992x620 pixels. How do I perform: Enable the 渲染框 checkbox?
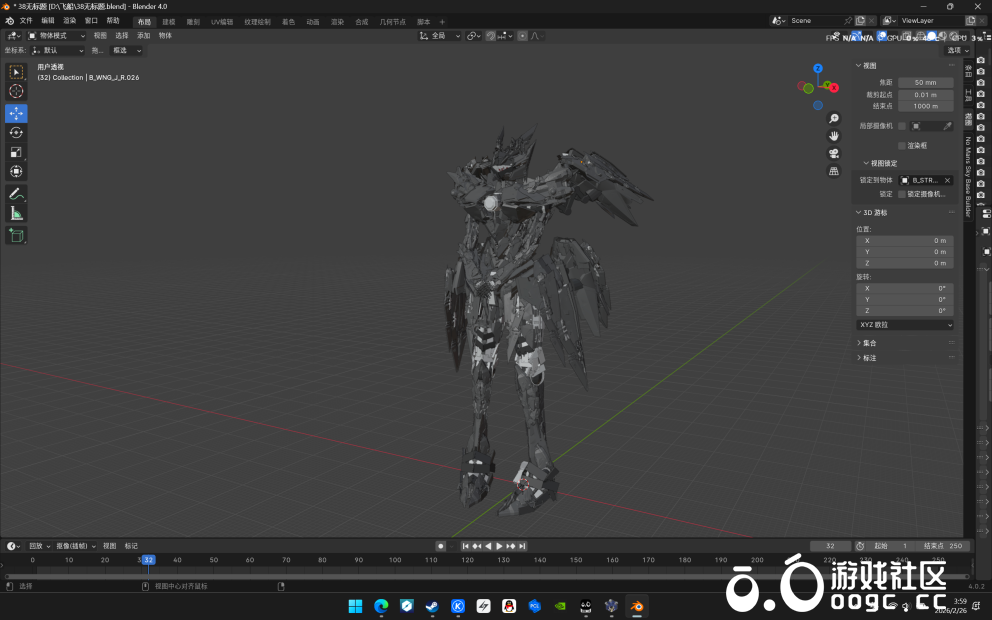[902, 145]
